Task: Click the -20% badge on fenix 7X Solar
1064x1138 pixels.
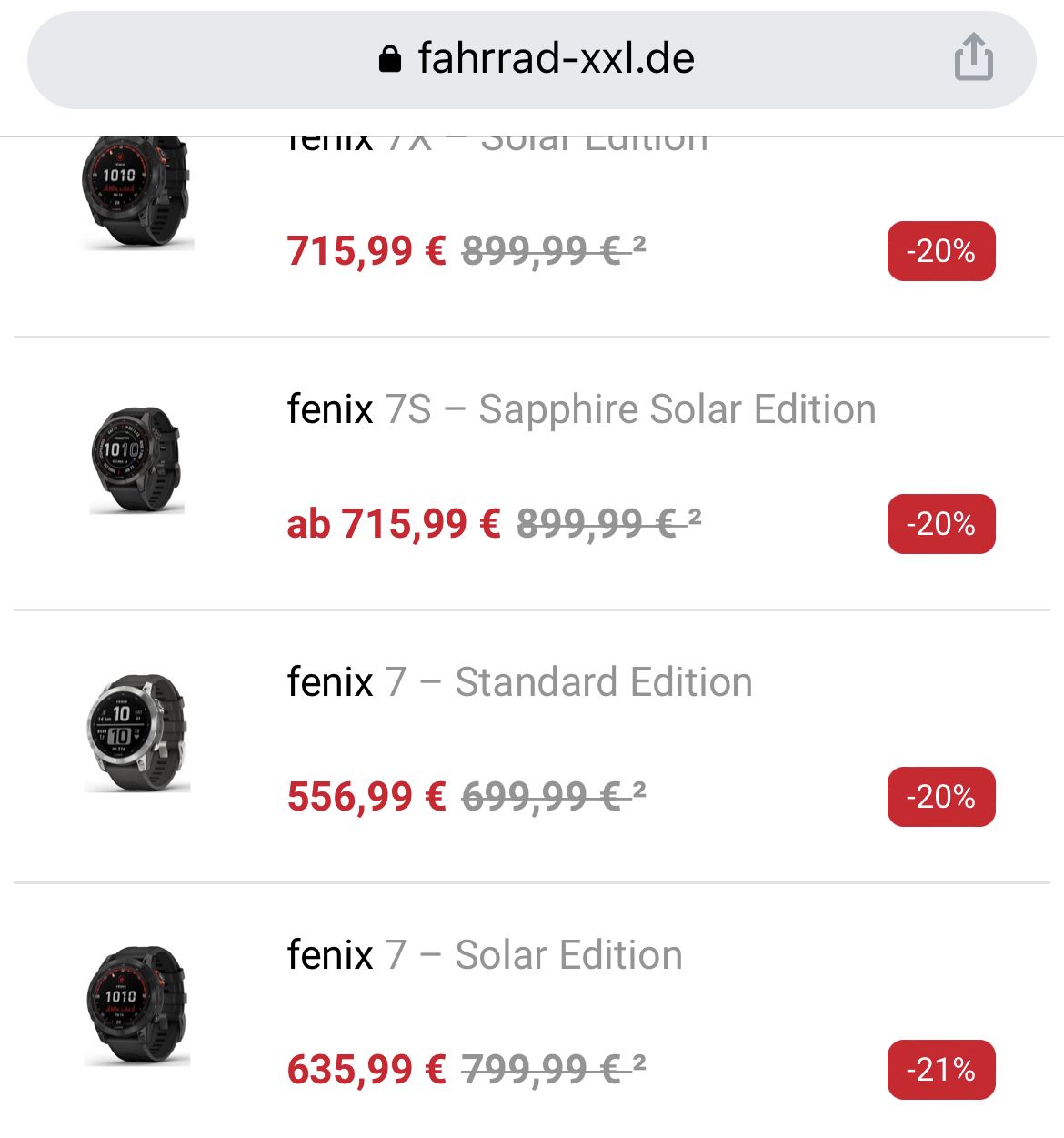Action: click(941, 251)
